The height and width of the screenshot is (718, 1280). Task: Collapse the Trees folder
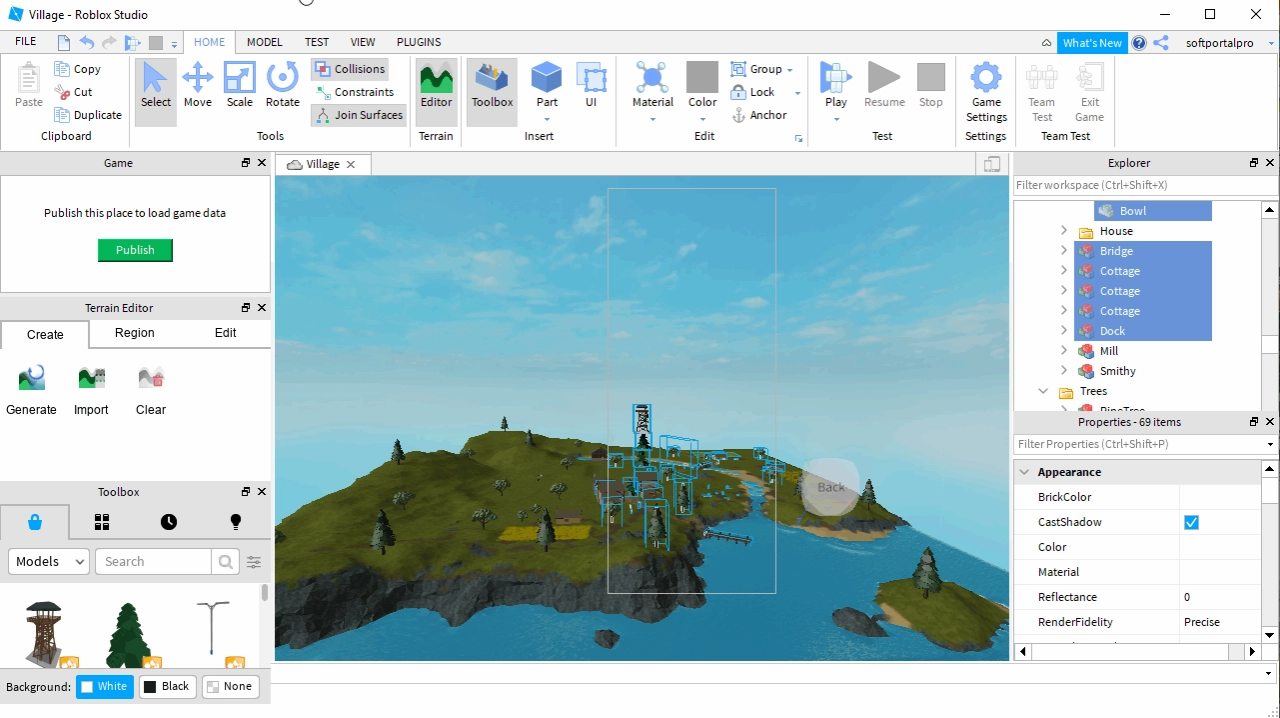1043,391
